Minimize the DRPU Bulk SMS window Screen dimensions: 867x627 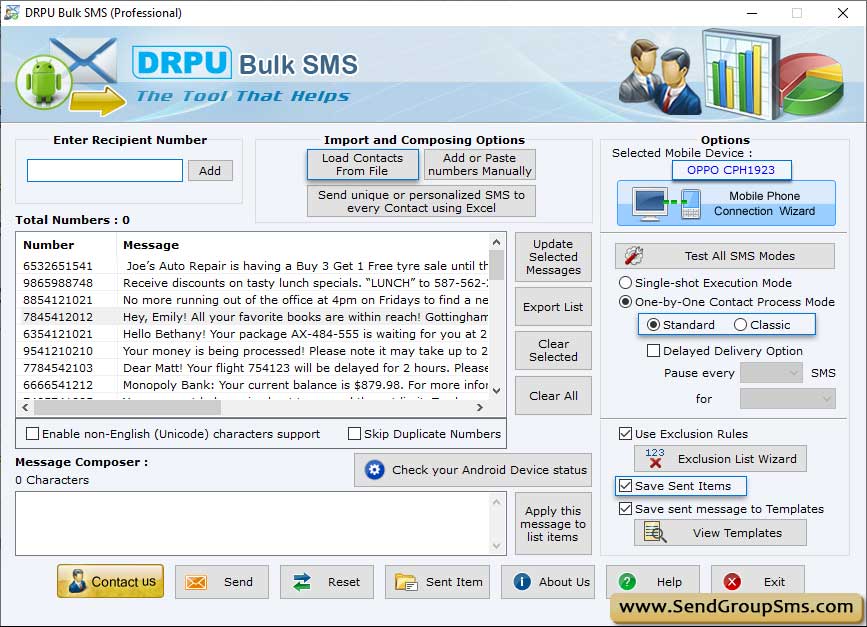752,13
